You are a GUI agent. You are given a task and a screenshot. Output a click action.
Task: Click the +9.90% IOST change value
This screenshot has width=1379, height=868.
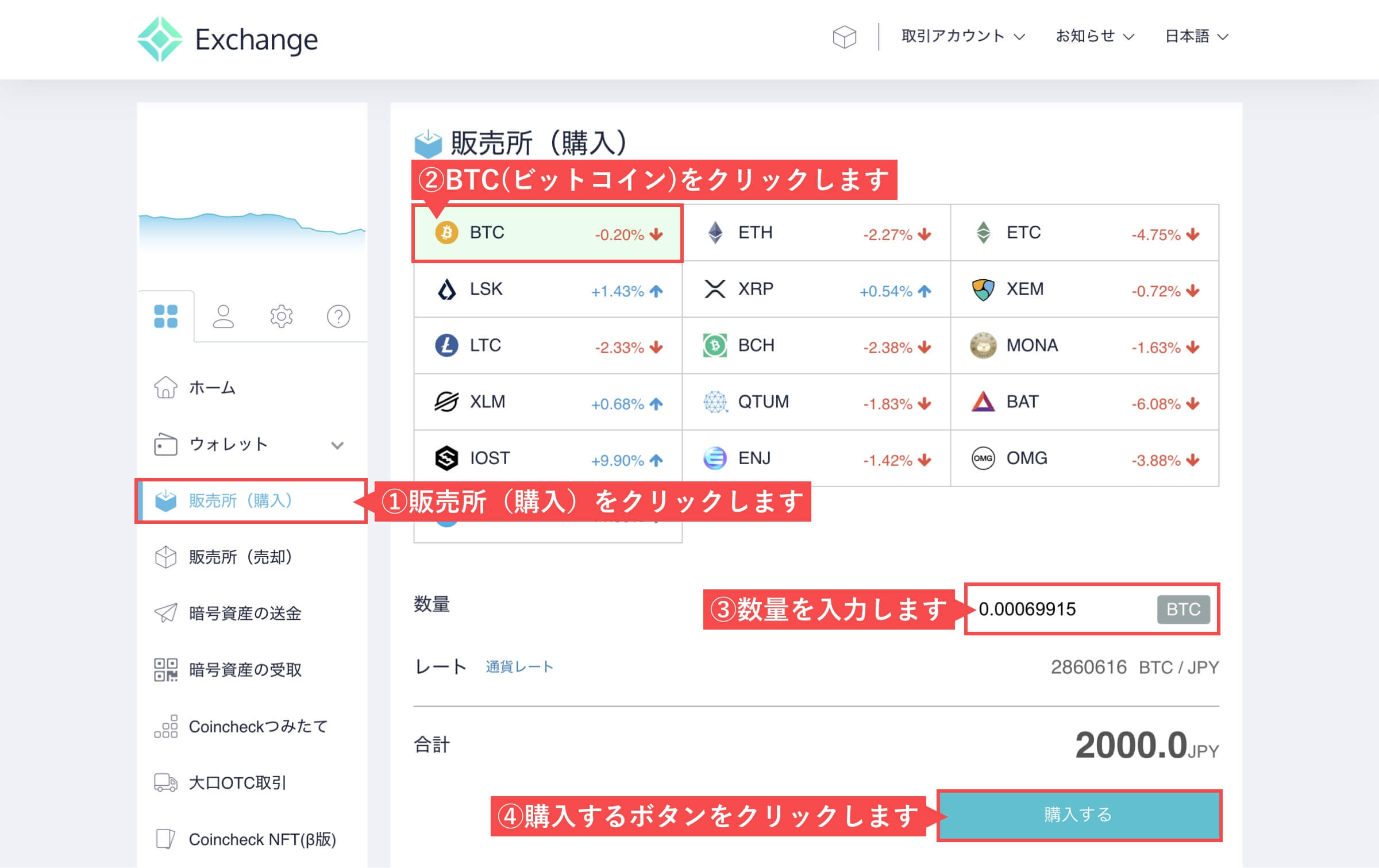617,461
